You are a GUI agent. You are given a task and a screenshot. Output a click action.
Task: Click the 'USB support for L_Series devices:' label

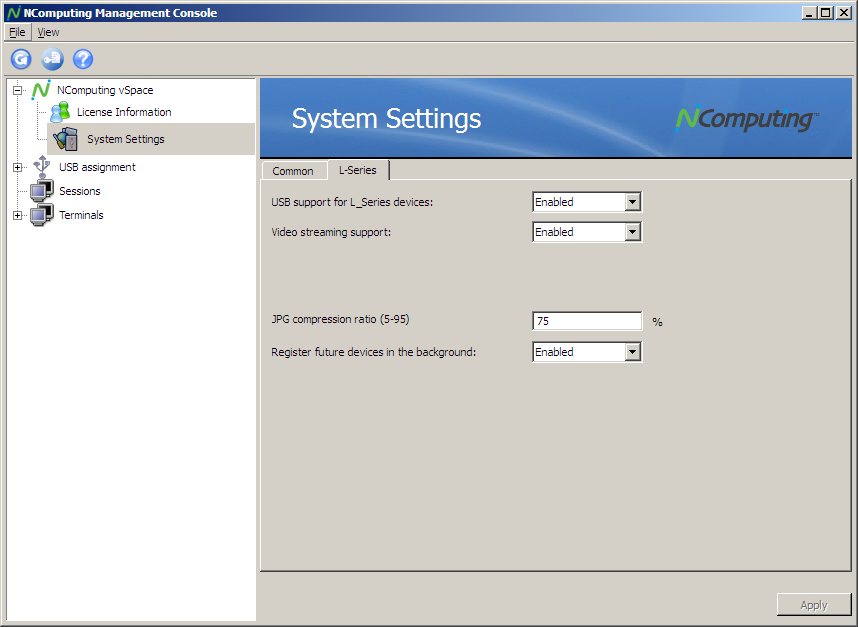point(352,202)
